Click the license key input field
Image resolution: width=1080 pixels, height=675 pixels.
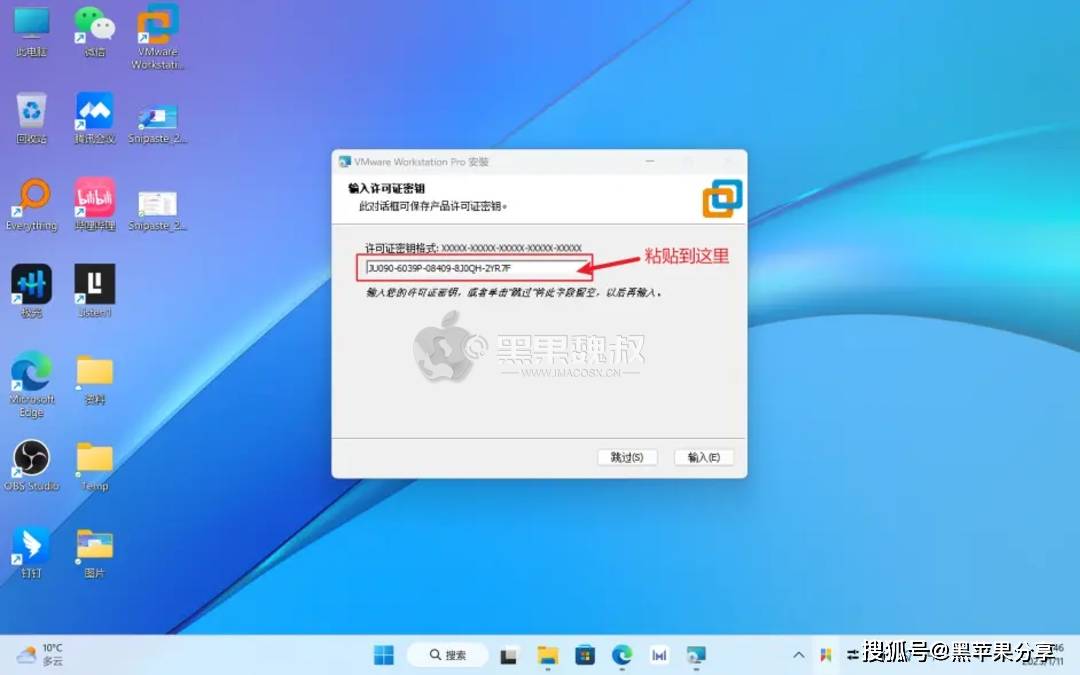[475, 268]
